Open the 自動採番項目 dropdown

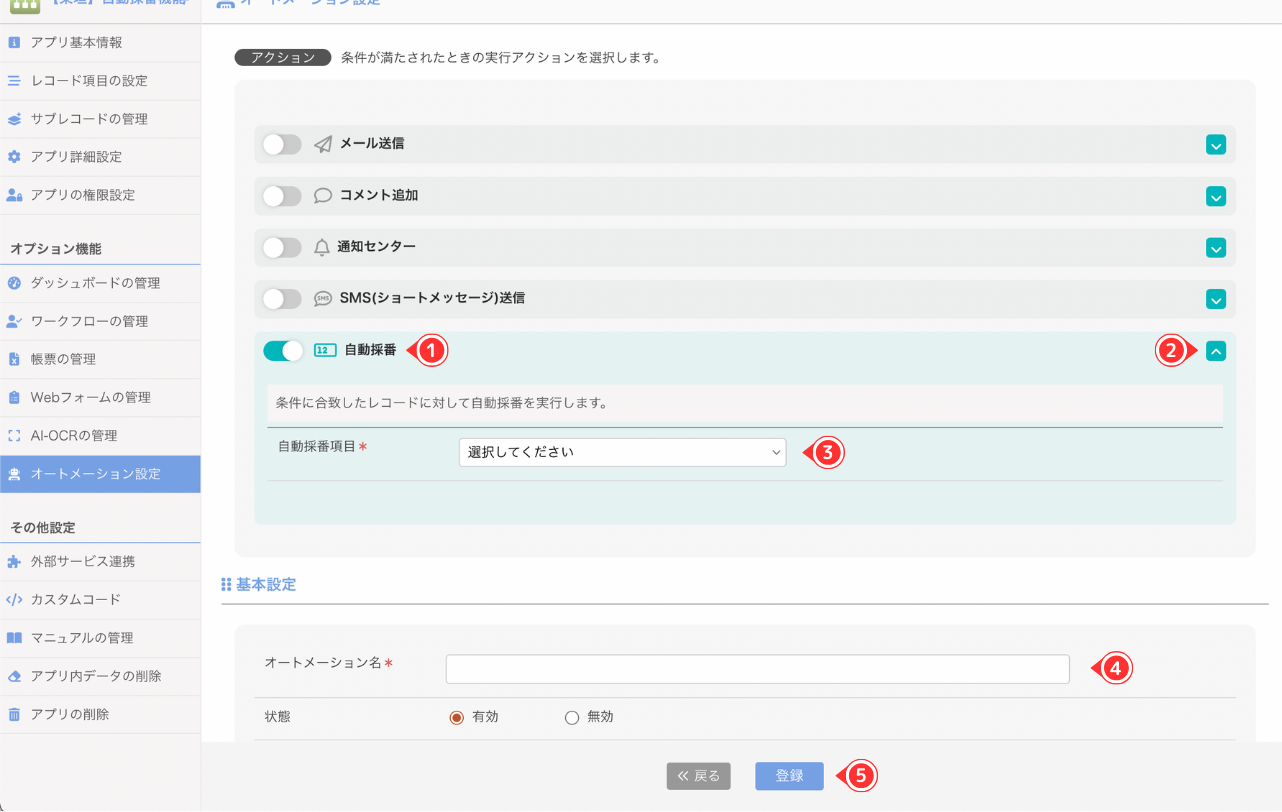point(622,452)
